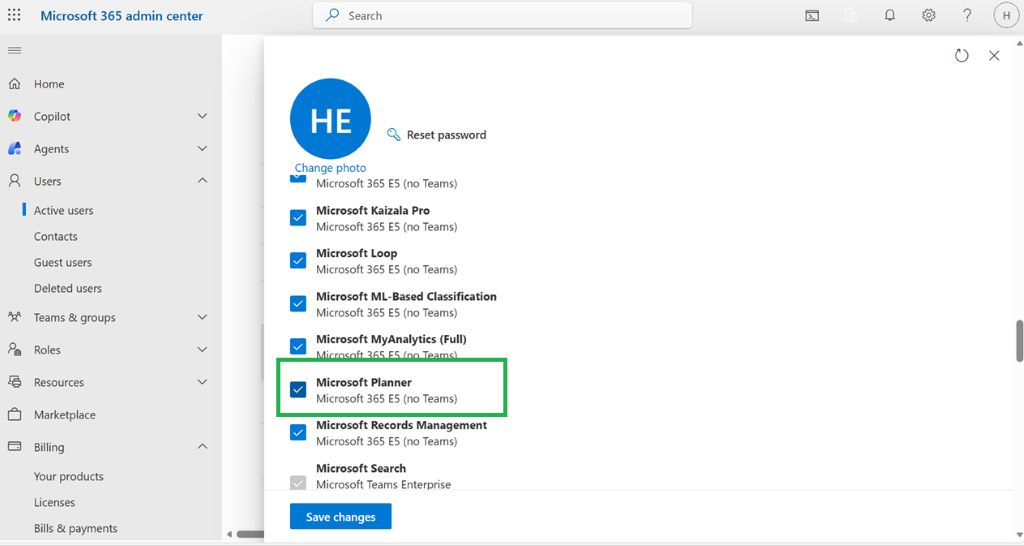
Task: Click the horizontal scrollbar left arrow
Action: coord(229,534)
